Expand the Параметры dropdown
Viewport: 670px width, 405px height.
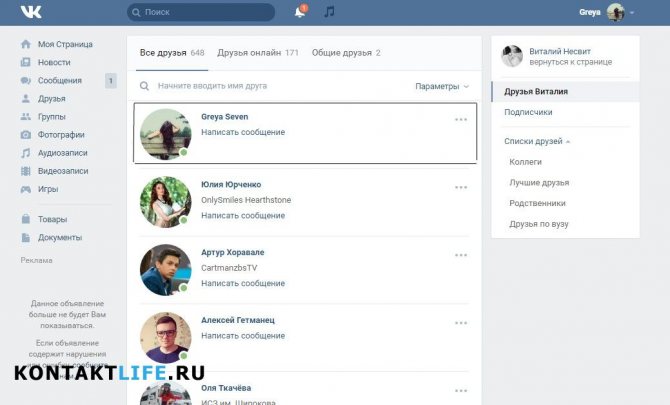click(x=442, y=86)
